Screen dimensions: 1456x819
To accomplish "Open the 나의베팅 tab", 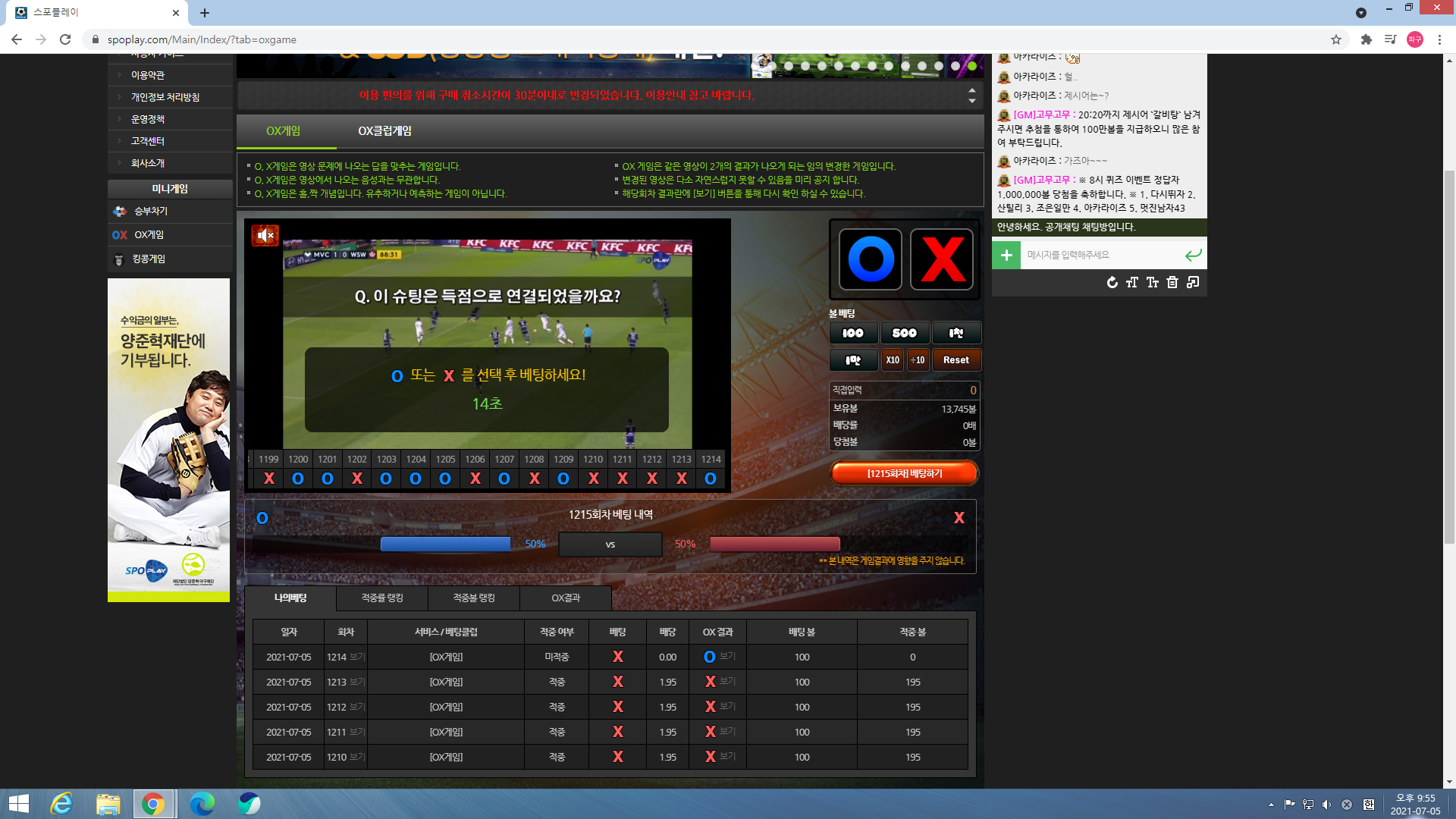I will (290, 598).
